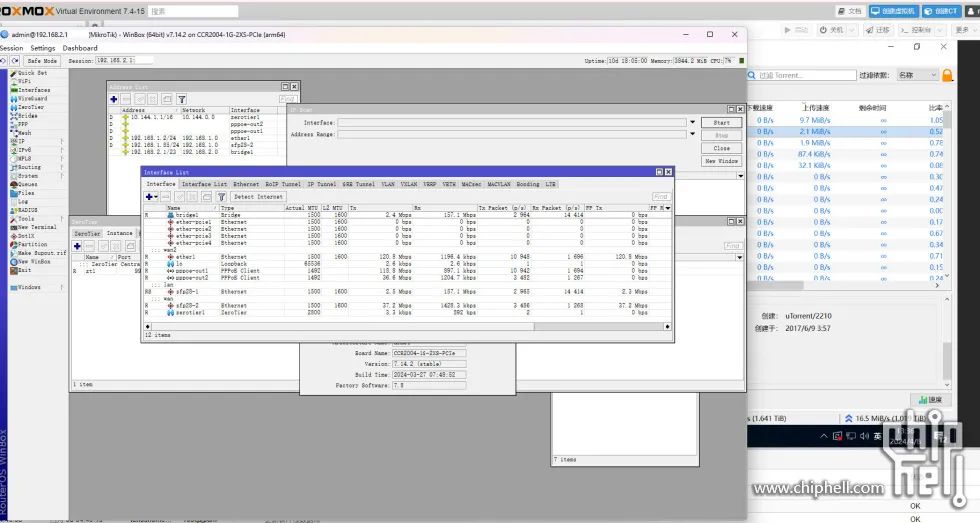Click the orange lock icon in torrent window
Viewport: 980px width, 523px height.
pyautogui.click(x=948, y=76)
